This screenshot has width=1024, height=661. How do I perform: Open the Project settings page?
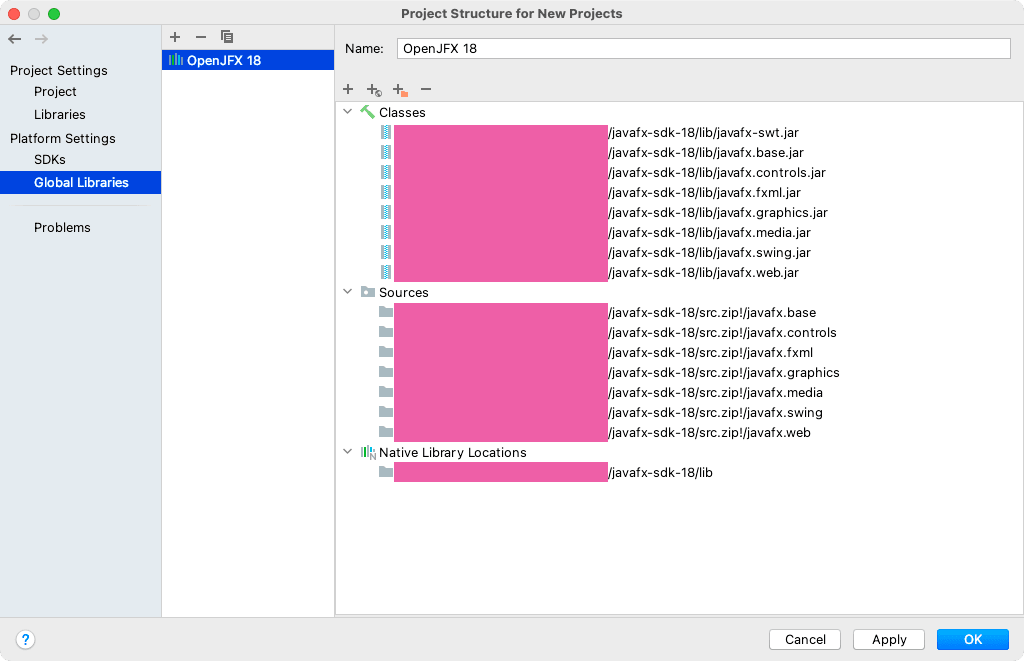[55, 91]
